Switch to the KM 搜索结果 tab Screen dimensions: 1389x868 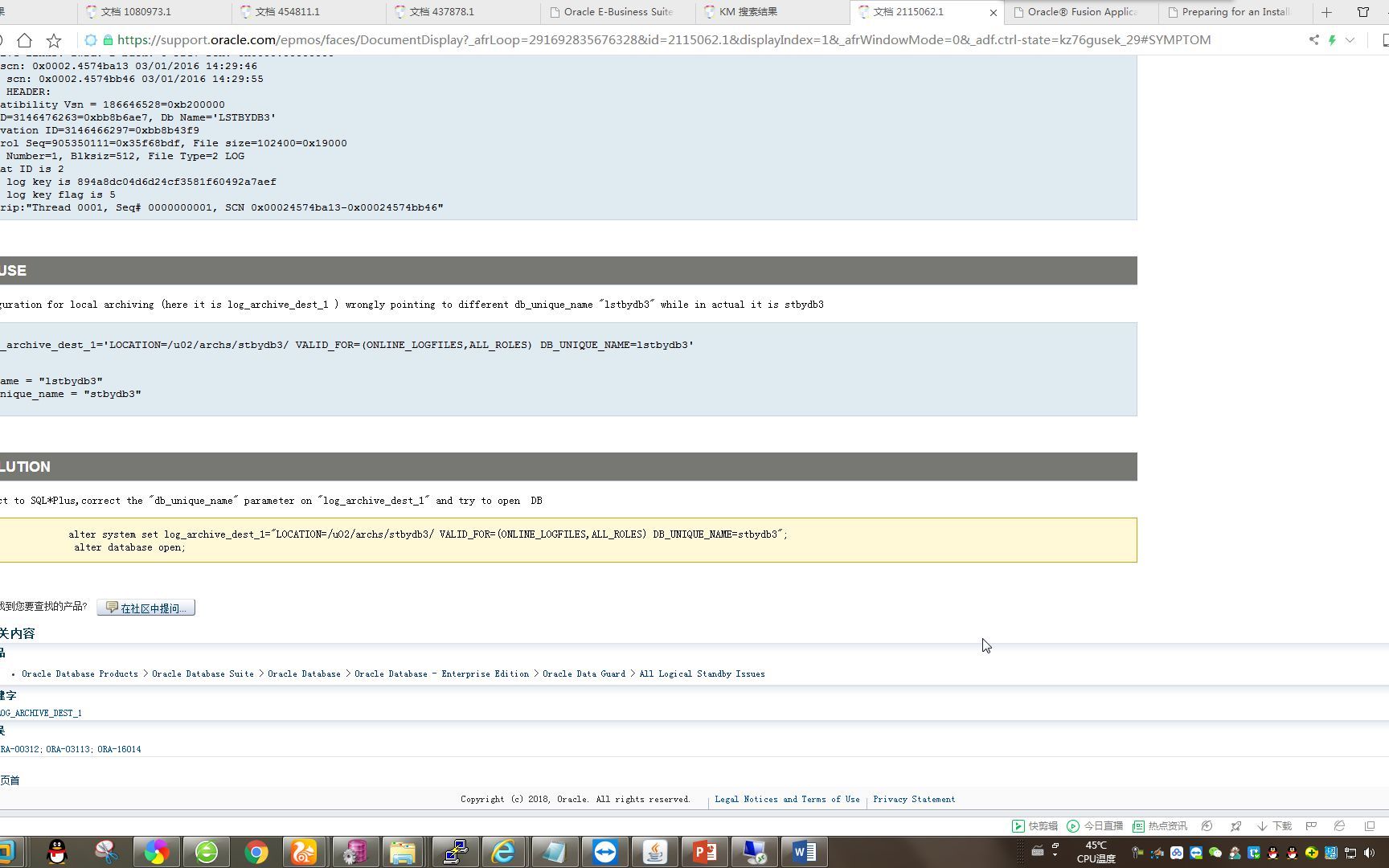point(748,11)
